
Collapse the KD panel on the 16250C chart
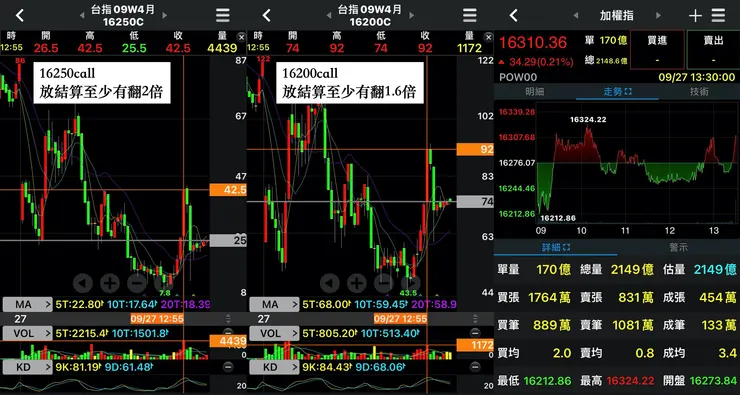click(x=228, y=366)
